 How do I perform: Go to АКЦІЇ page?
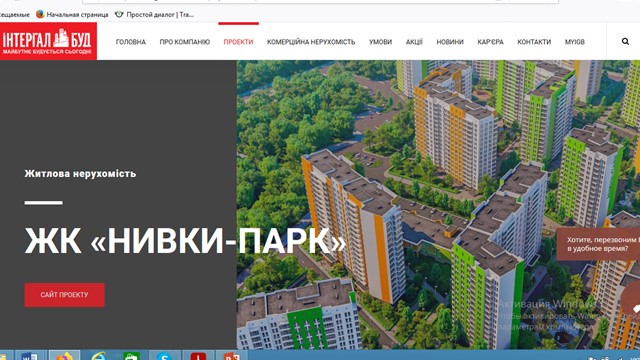[x=414, y=42]
